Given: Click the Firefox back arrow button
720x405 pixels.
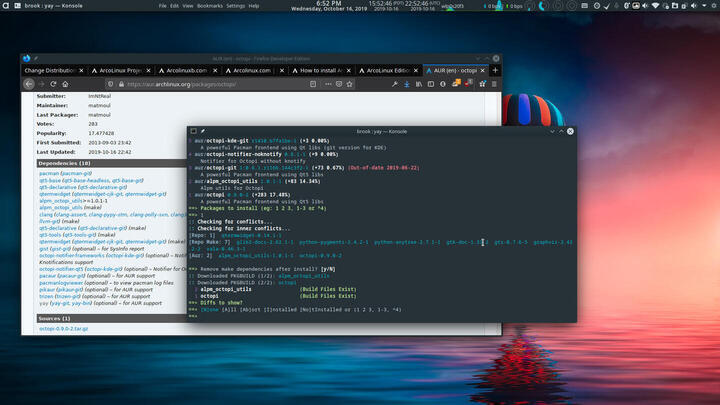Looking at the screenshot, I should tap(29, 84).
